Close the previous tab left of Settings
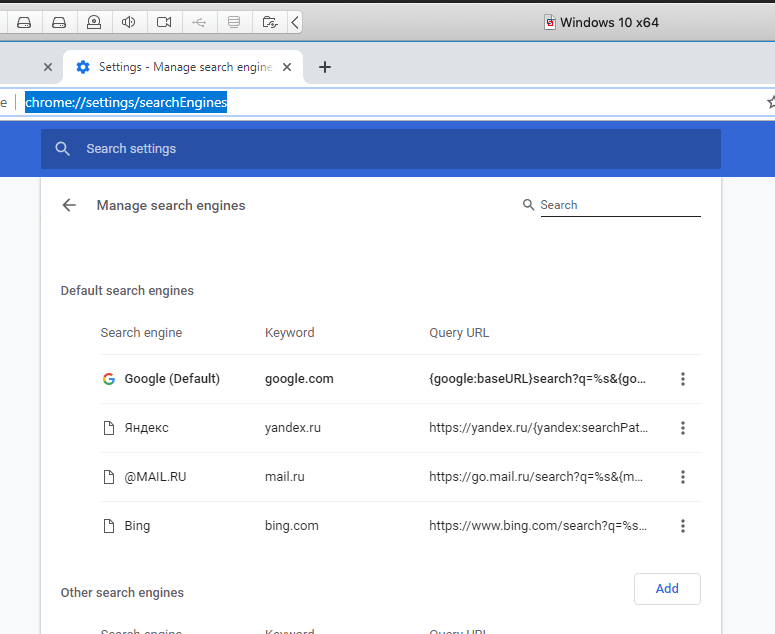 tap(47, 67)
